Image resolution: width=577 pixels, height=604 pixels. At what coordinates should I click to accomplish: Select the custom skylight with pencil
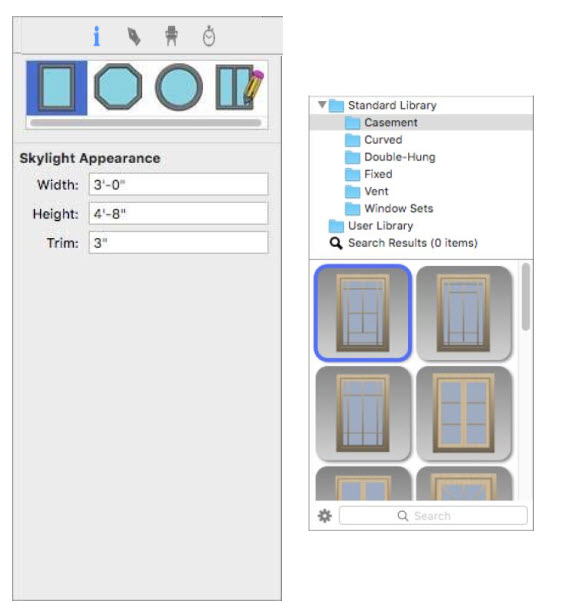pos(240,87)
